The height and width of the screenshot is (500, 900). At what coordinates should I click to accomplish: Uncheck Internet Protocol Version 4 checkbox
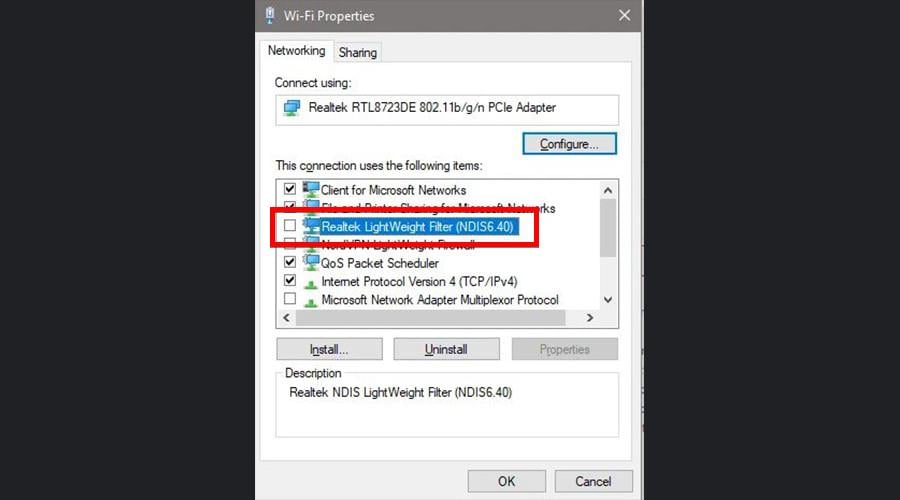coord(290,281)
